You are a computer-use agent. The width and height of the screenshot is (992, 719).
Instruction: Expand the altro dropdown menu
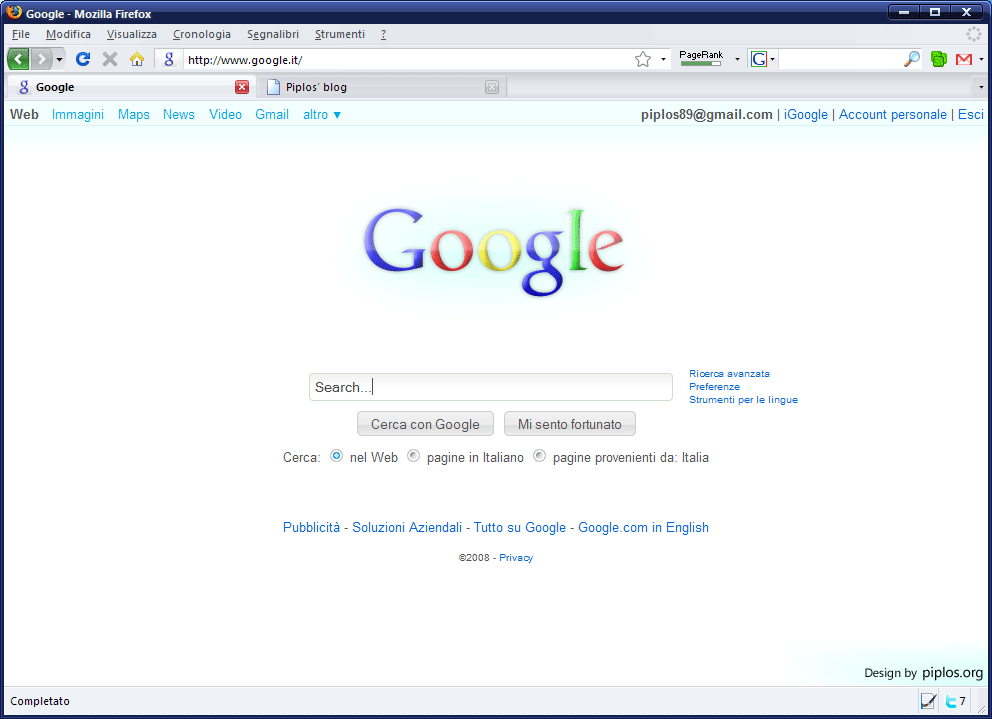[322, 115]
